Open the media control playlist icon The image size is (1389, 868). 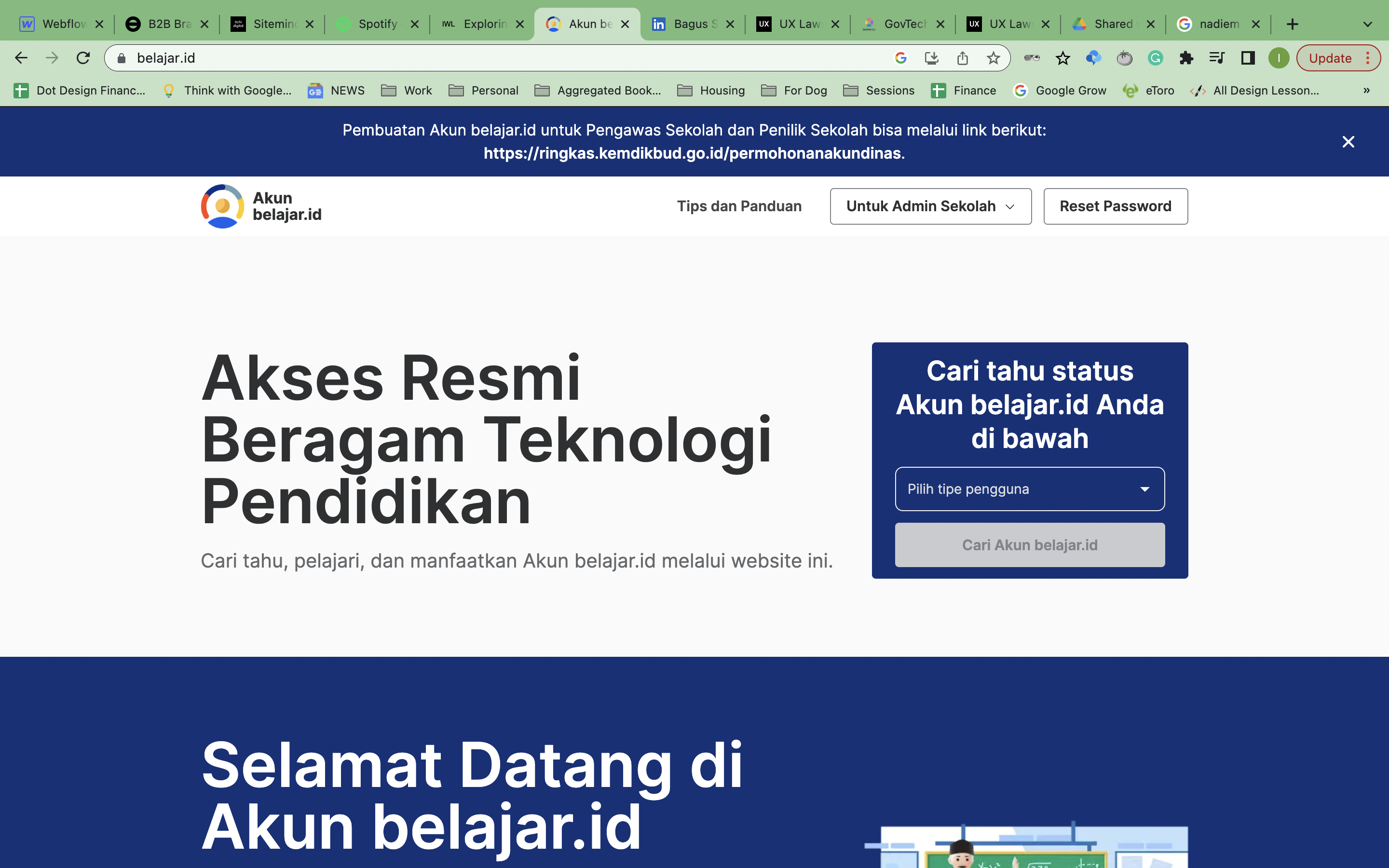click(x=1217, y=58)
